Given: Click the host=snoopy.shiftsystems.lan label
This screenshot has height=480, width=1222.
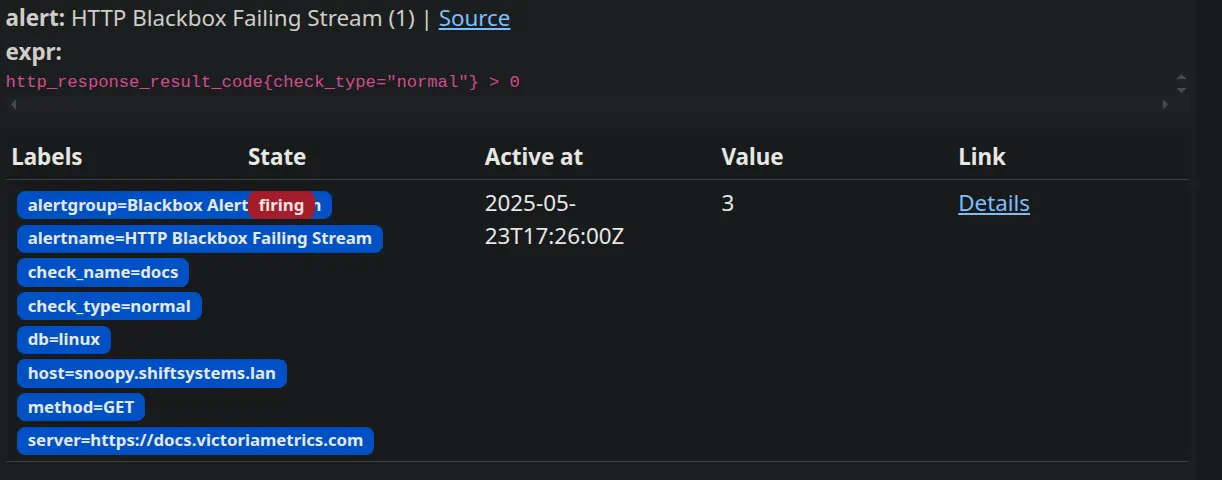Looking at the screenshot, I should click(152, 373).
